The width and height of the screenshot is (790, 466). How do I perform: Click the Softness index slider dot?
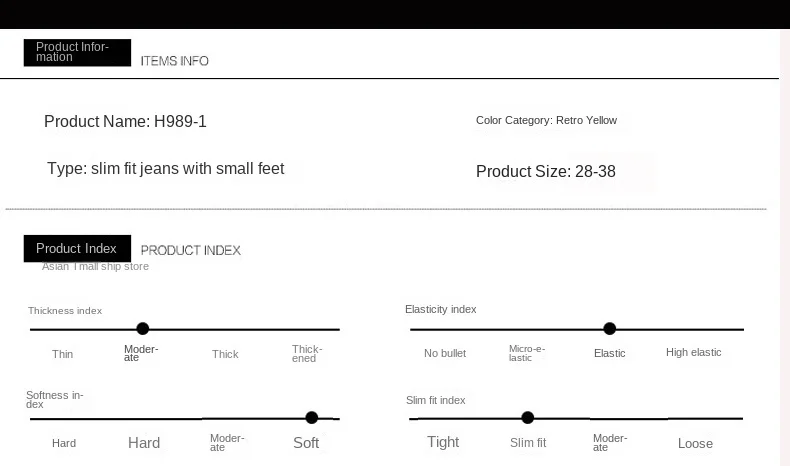pos(312,418)
